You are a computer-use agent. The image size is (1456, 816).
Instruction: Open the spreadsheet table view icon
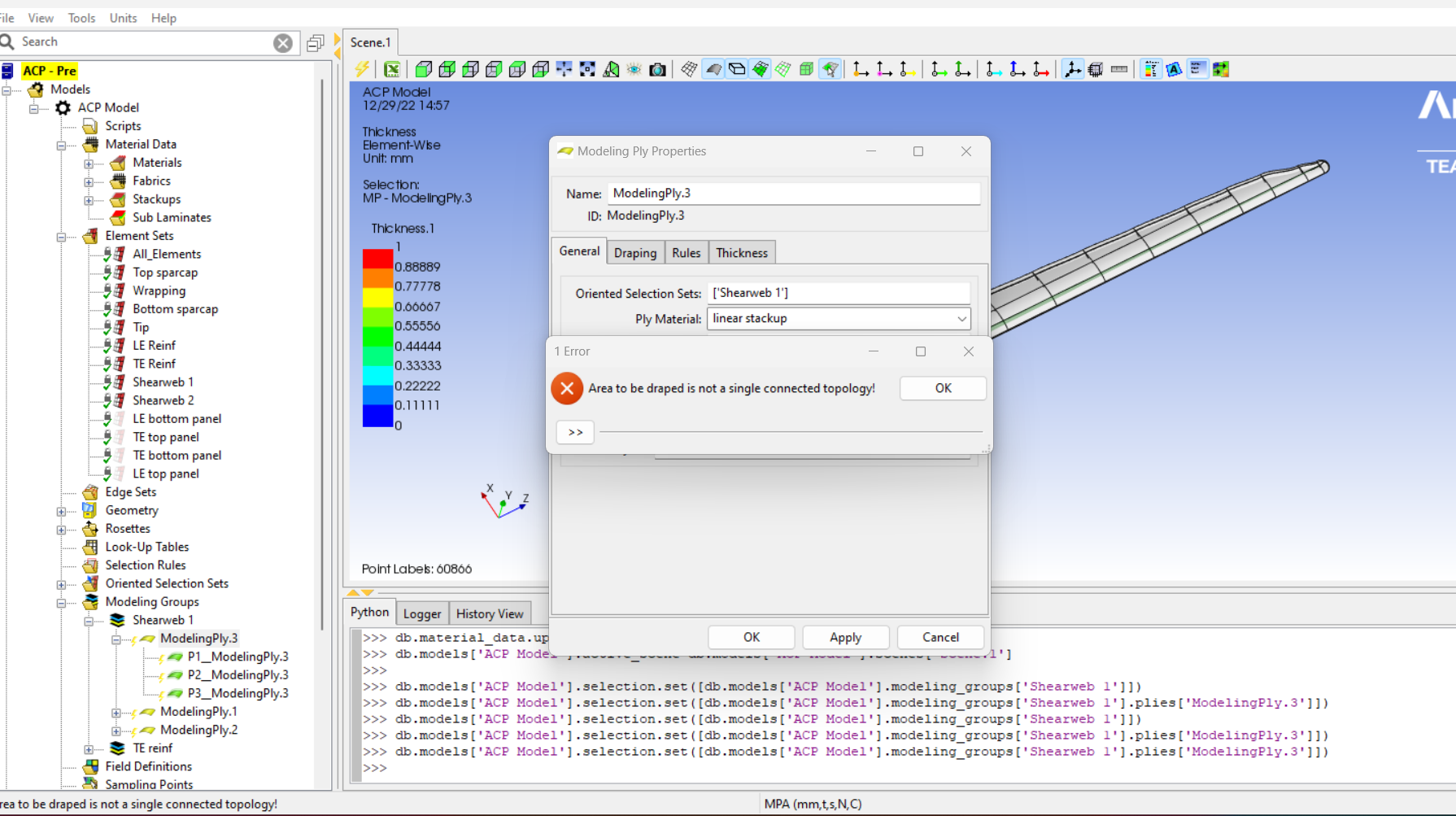(392, 69)
